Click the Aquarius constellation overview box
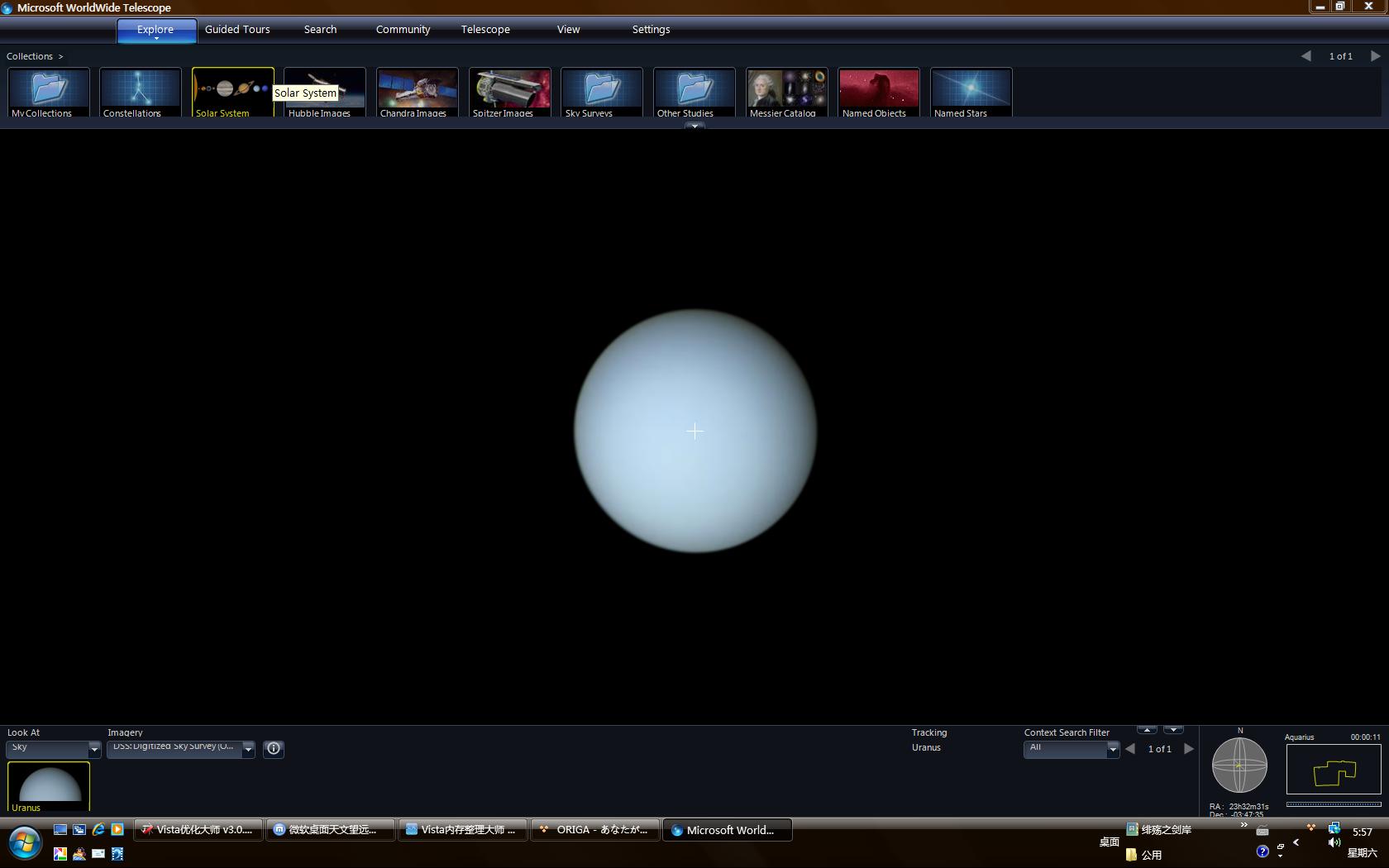Viewport: 1389px width, 868px height. 1334,769
